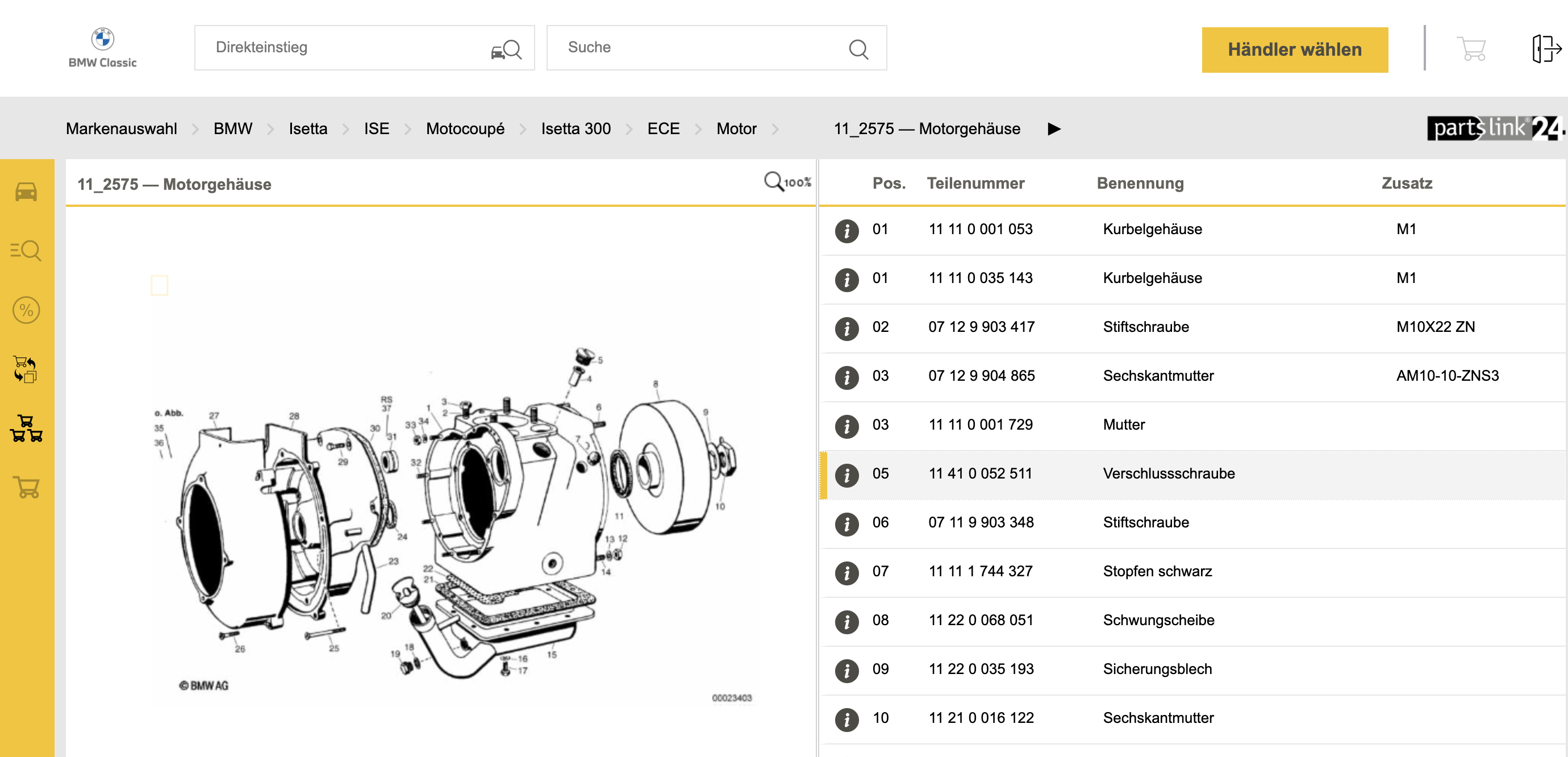This screenshot has width=1568, height=757.
Task: Open part number 11 22 0 035 193
Action: pos(981,669)
